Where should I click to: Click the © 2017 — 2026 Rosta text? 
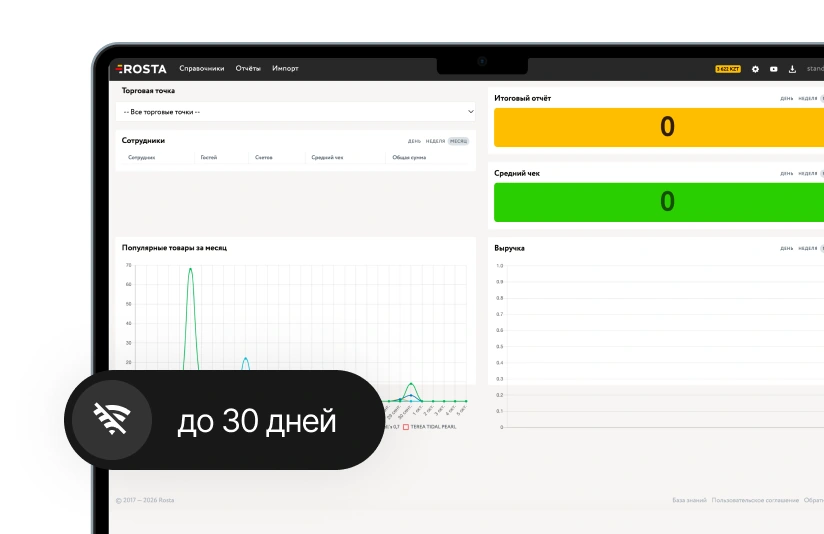tap(145, 500)
